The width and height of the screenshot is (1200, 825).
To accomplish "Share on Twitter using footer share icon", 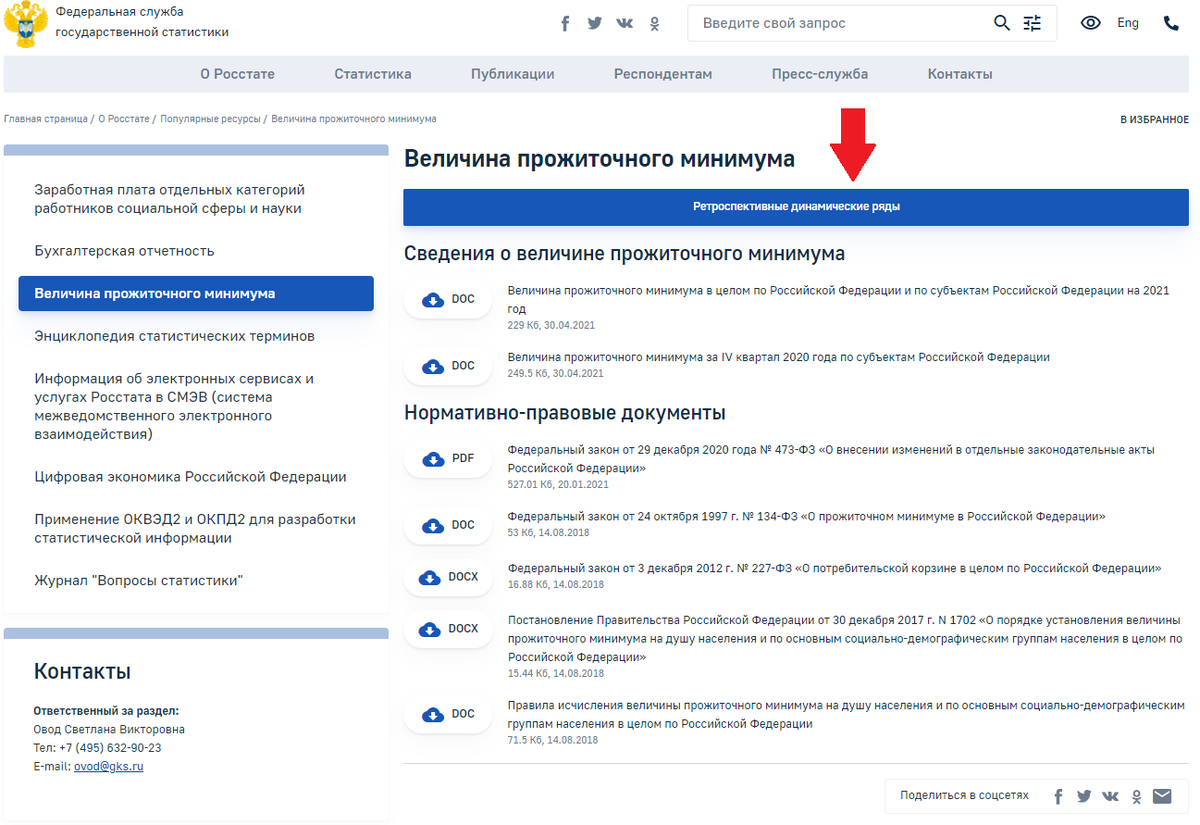I will (x=1084, y=796).
